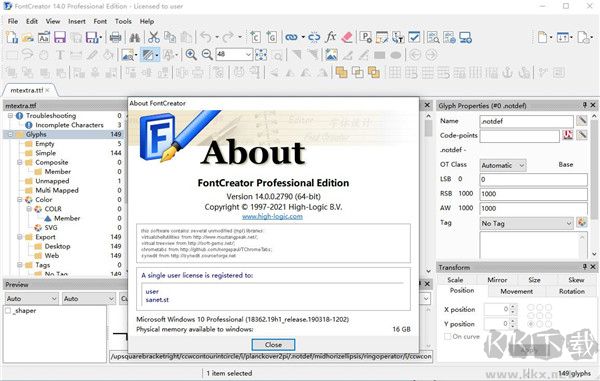This screenshot has height=381, width=600.
Task: Click the Name input field containing .notdef
Action: coord(527,121)
